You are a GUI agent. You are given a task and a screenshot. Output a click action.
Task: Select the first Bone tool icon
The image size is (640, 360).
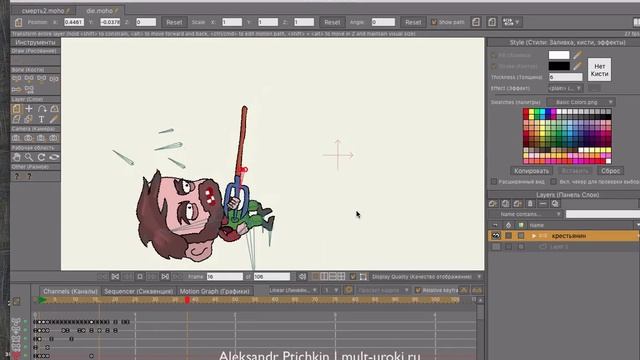coord(16,78)
